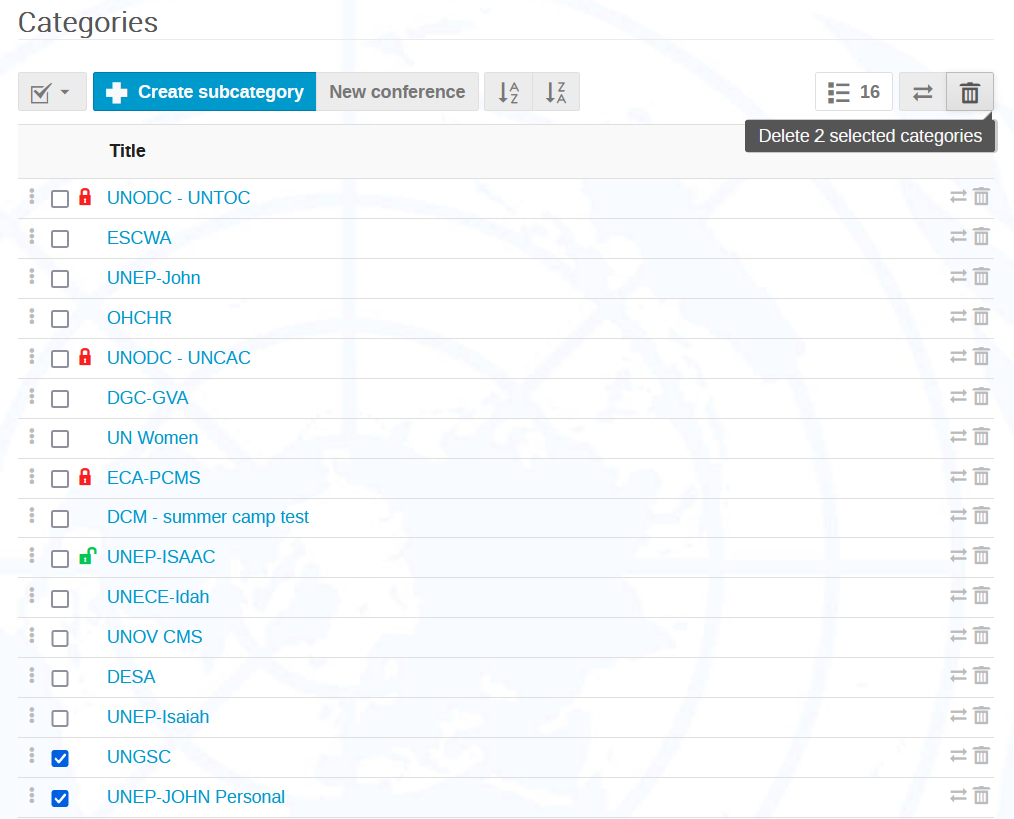Tick the ECA-PCMS checkbox
Screen dimensions: 1014x819
tap(60, 479)
